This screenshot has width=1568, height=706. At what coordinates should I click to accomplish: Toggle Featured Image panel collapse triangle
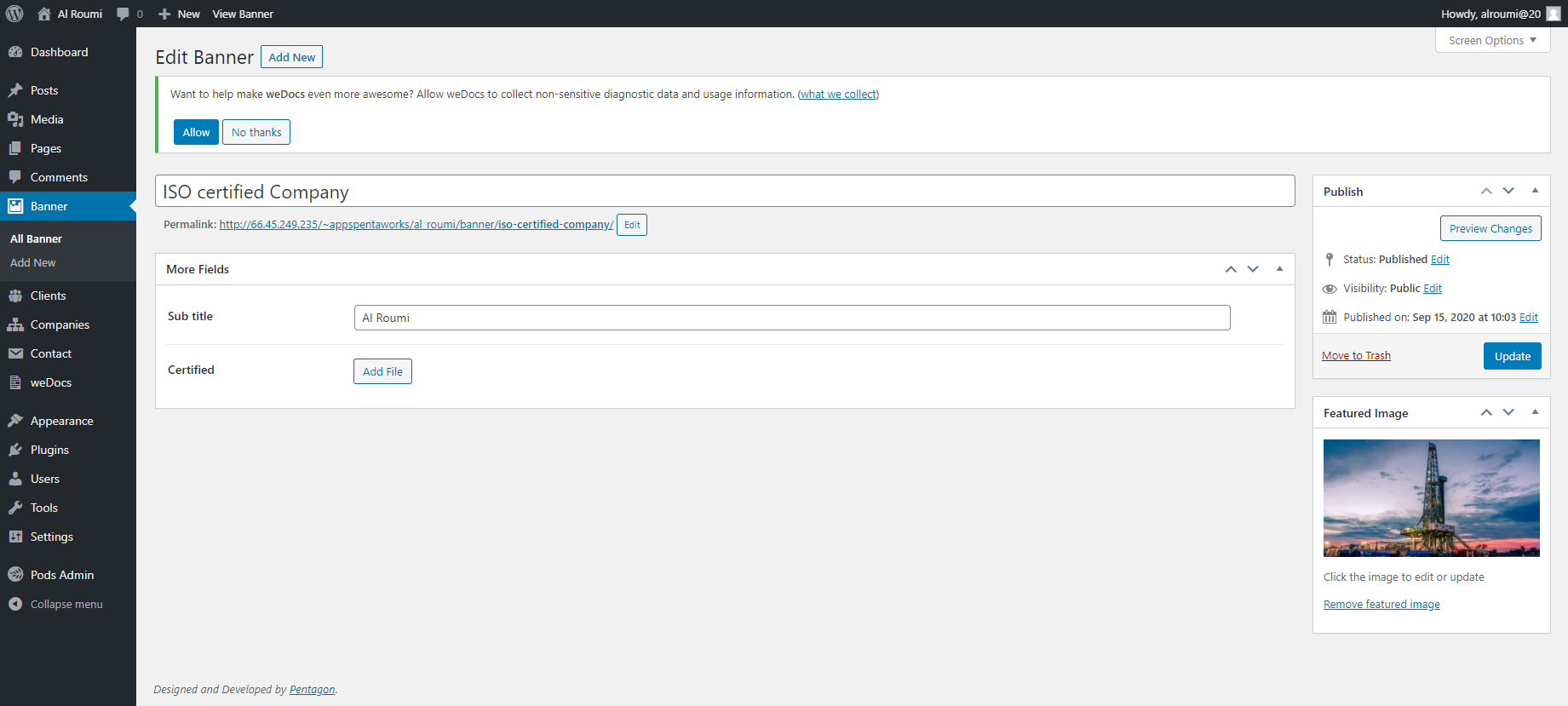coord(1535,412)
